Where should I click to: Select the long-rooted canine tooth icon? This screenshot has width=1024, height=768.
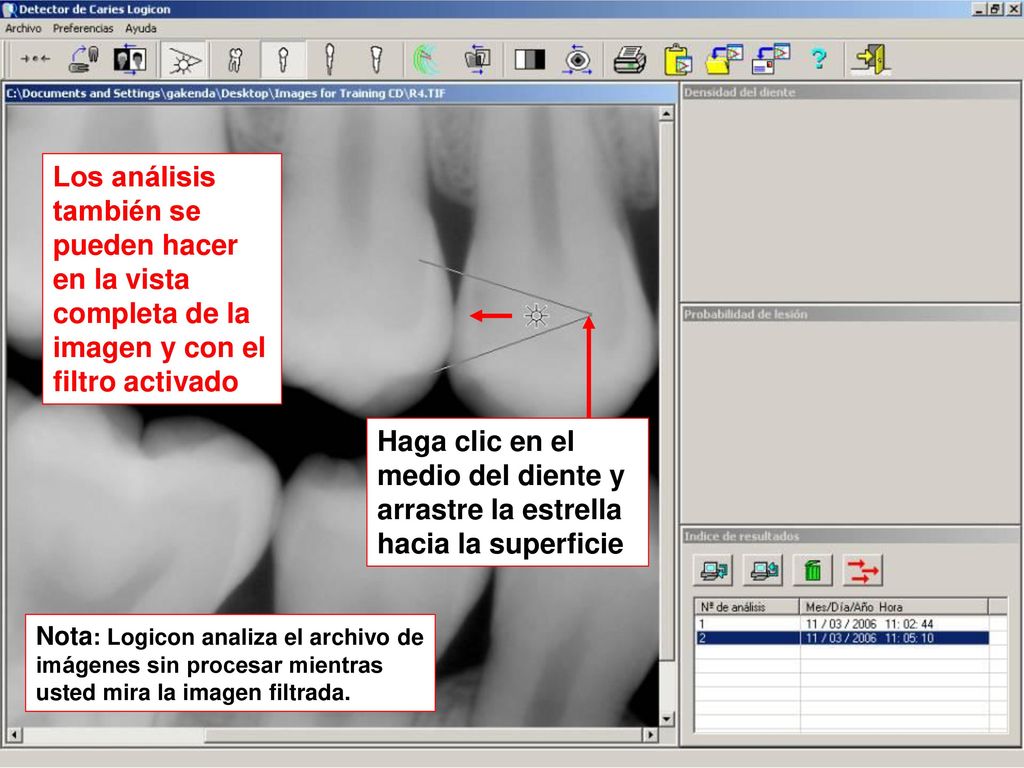[330, 59]
